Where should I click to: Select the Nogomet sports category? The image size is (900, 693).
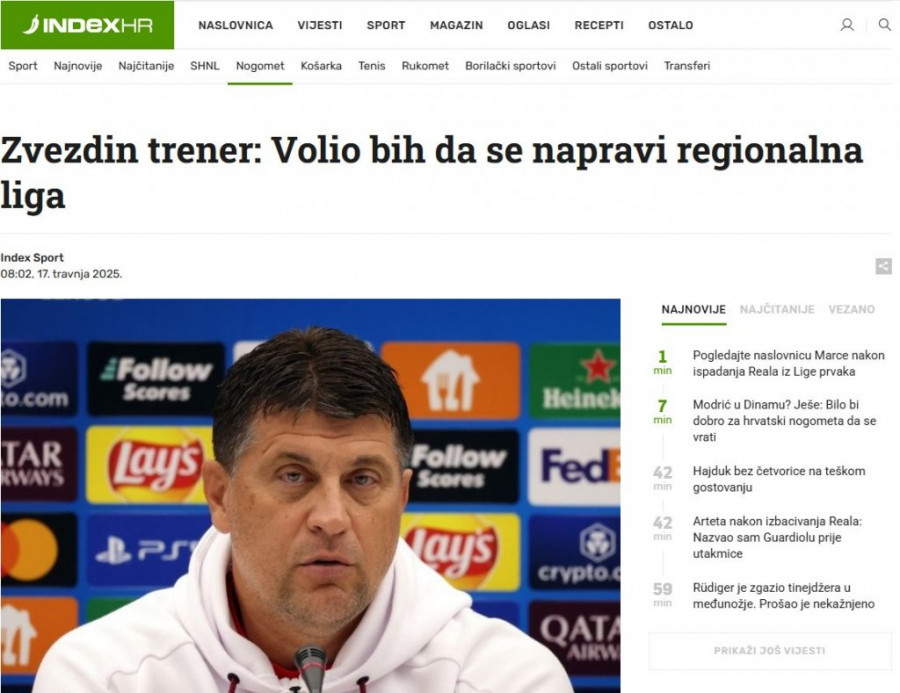point(260,66)
